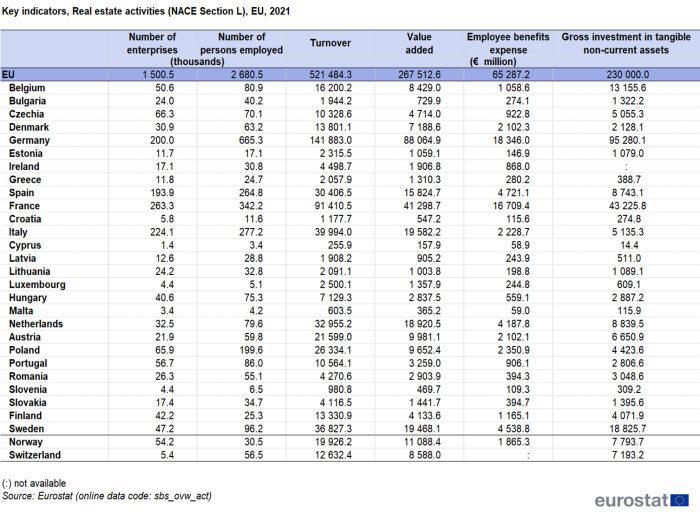Screen dimensions: 700x515
Task: Click Cyprus gross investment value 14.4
Action: (629, 245)
